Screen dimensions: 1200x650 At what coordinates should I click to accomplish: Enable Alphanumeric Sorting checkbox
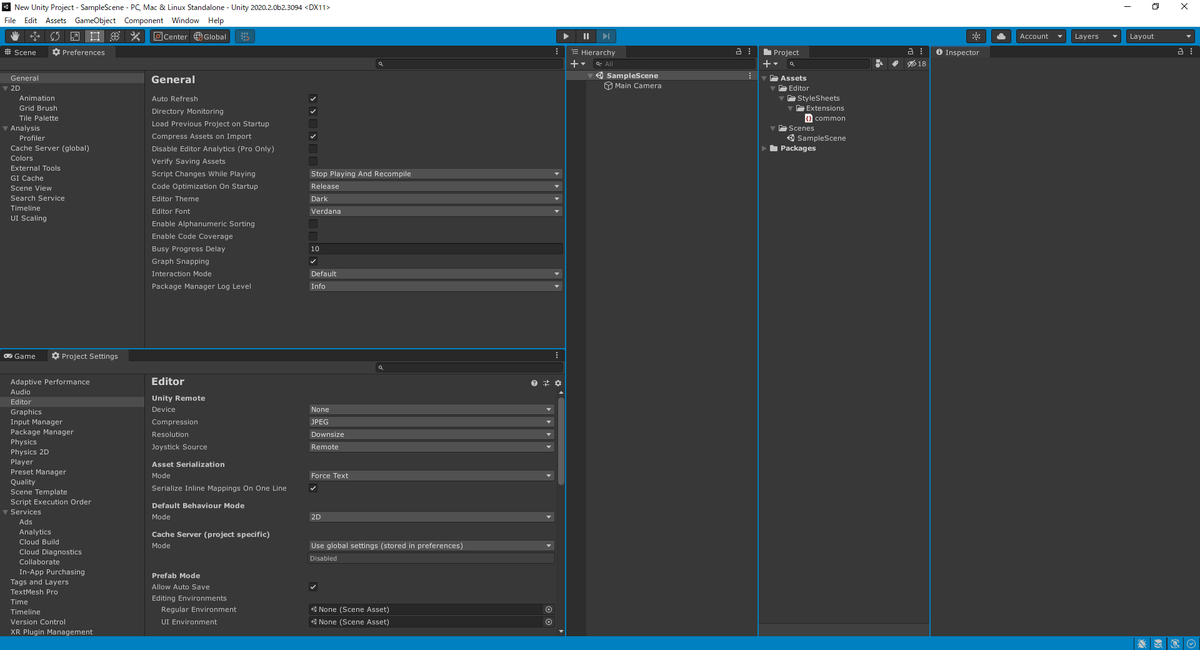313,224
